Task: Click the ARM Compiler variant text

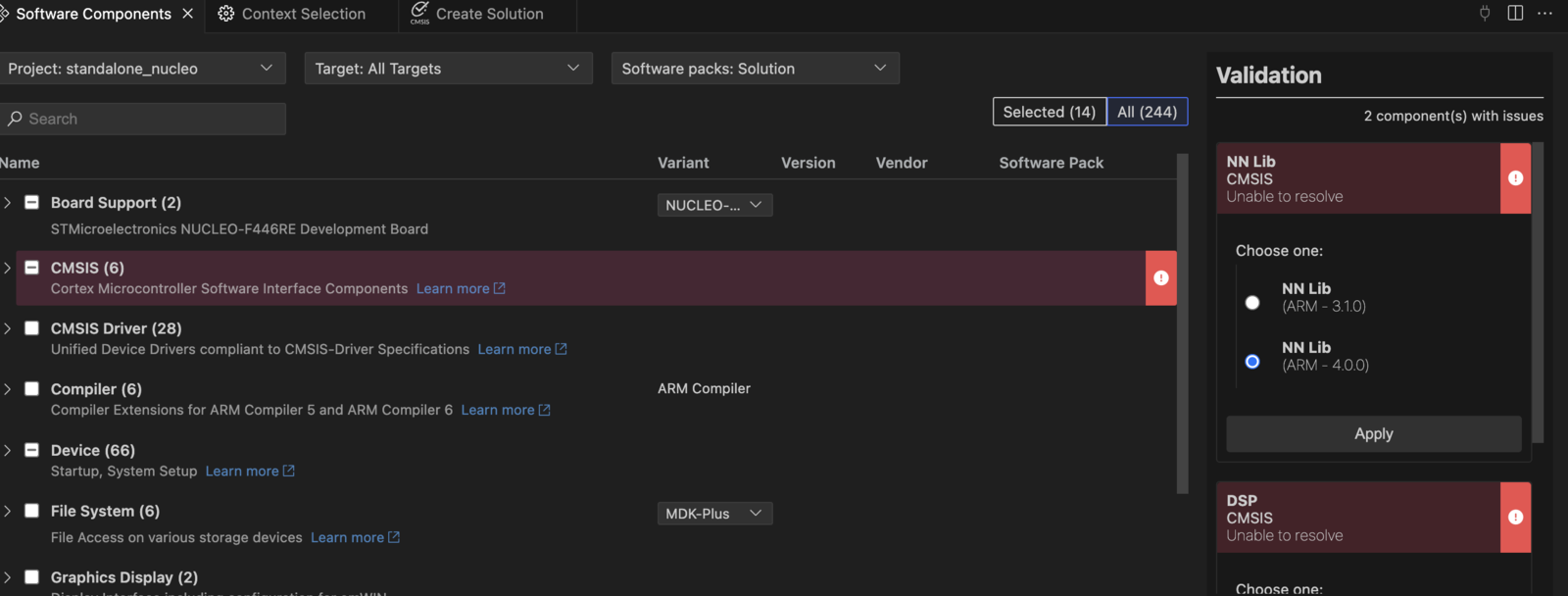Action: click(x=704, y=389)
